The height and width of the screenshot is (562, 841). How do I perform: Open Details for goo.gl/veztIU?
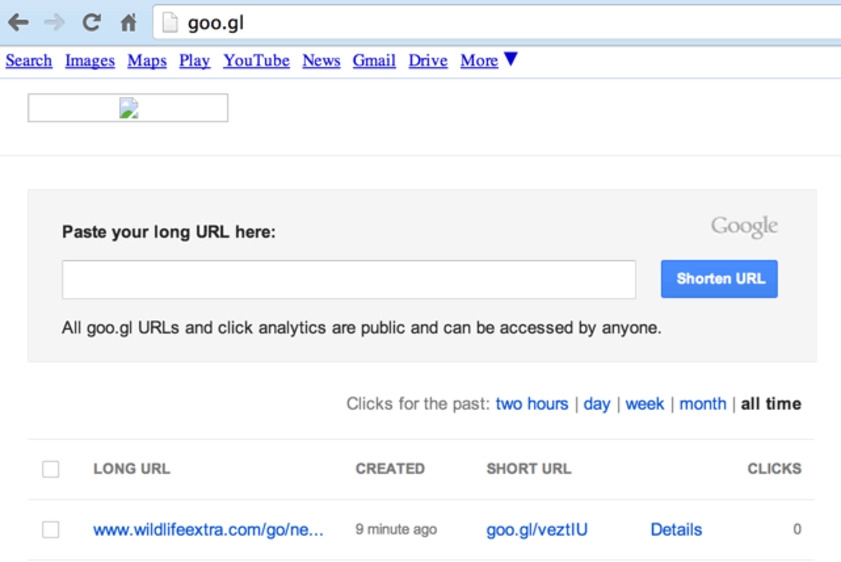point(676,530)
